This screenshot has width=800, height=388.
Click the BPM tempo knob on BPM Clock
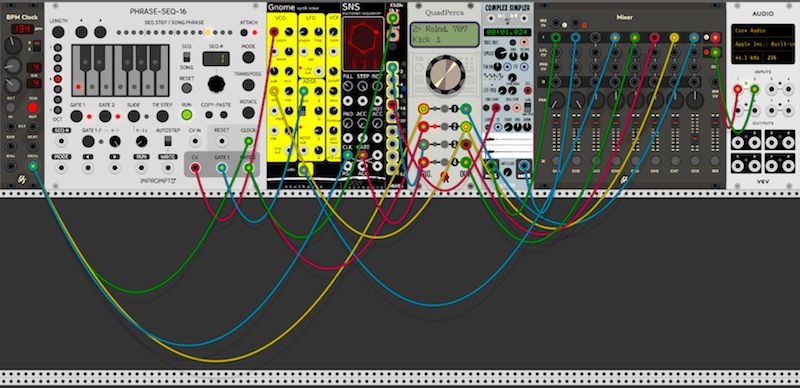tap(13, 45)
